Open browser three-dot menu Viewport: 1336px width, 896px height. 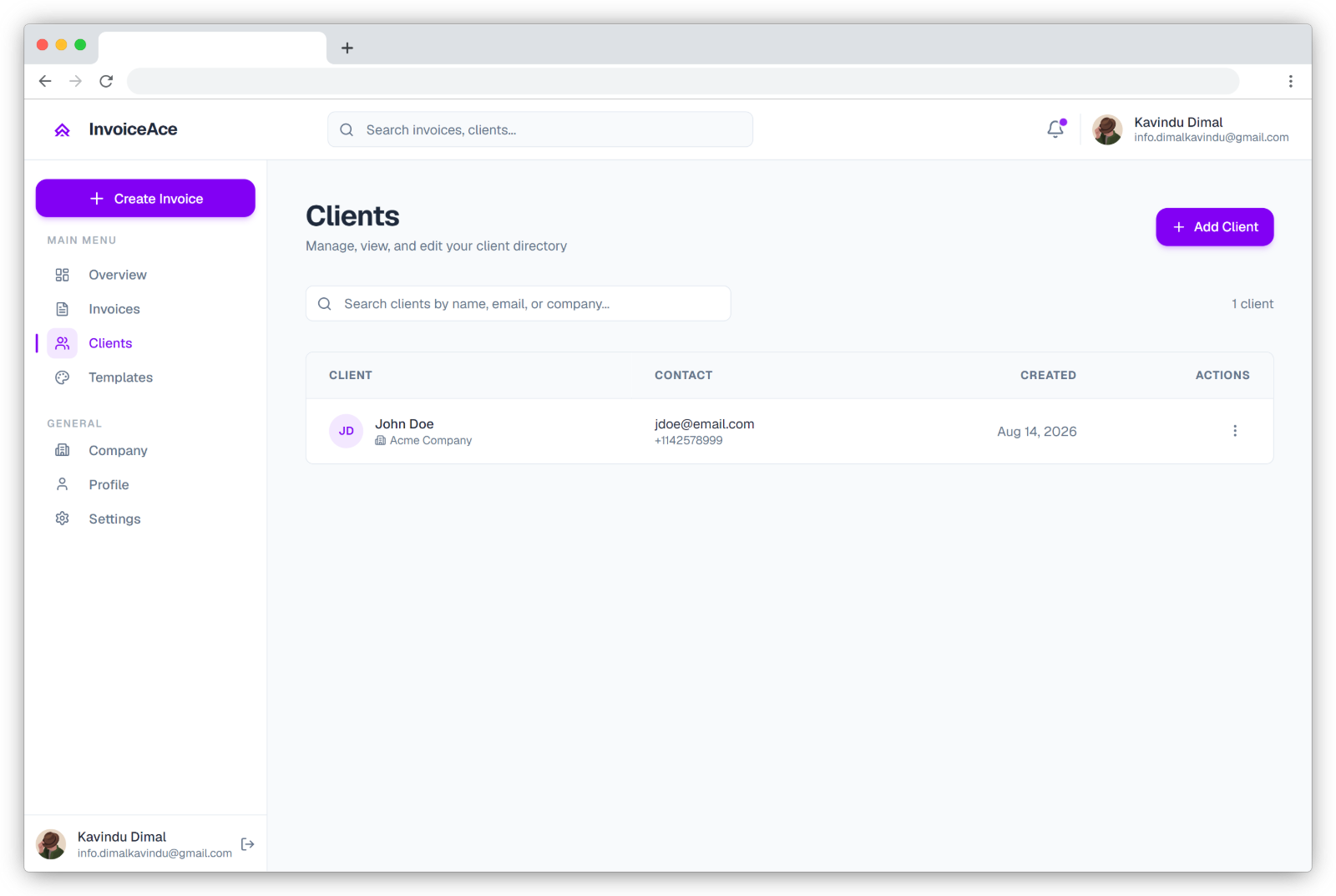click(x=1290, y=81)
